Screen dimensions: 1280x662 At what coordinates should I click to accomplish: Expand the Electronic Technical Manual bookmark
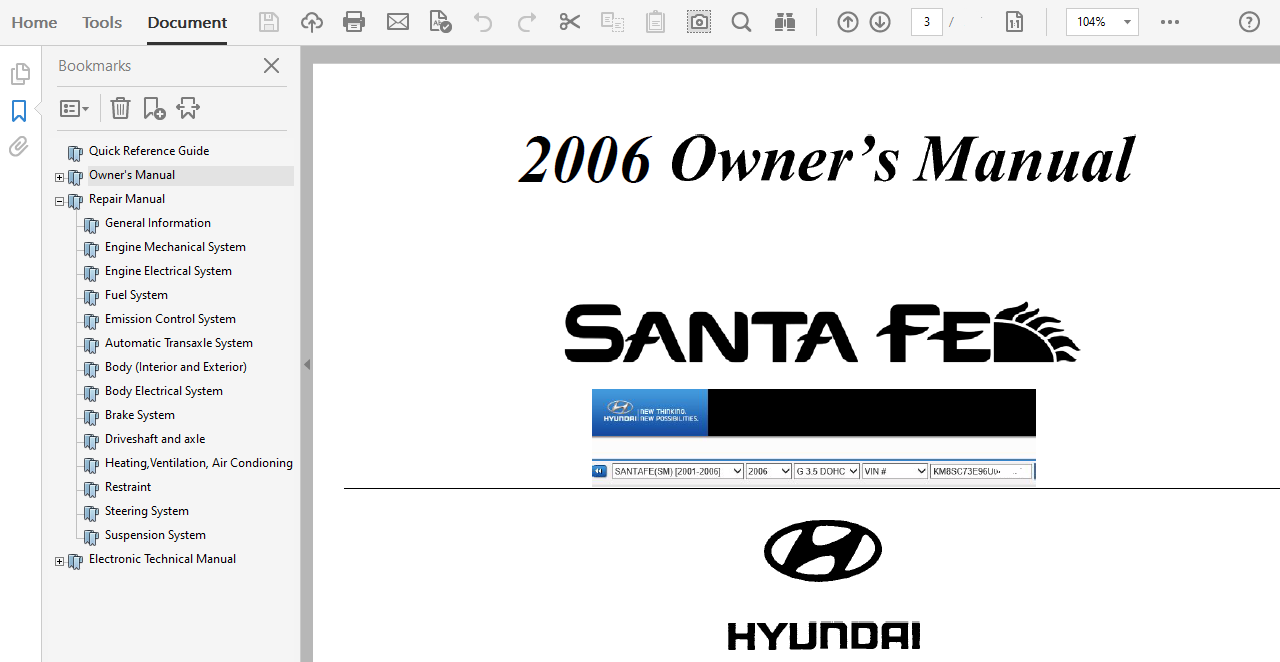pos(59,562)
